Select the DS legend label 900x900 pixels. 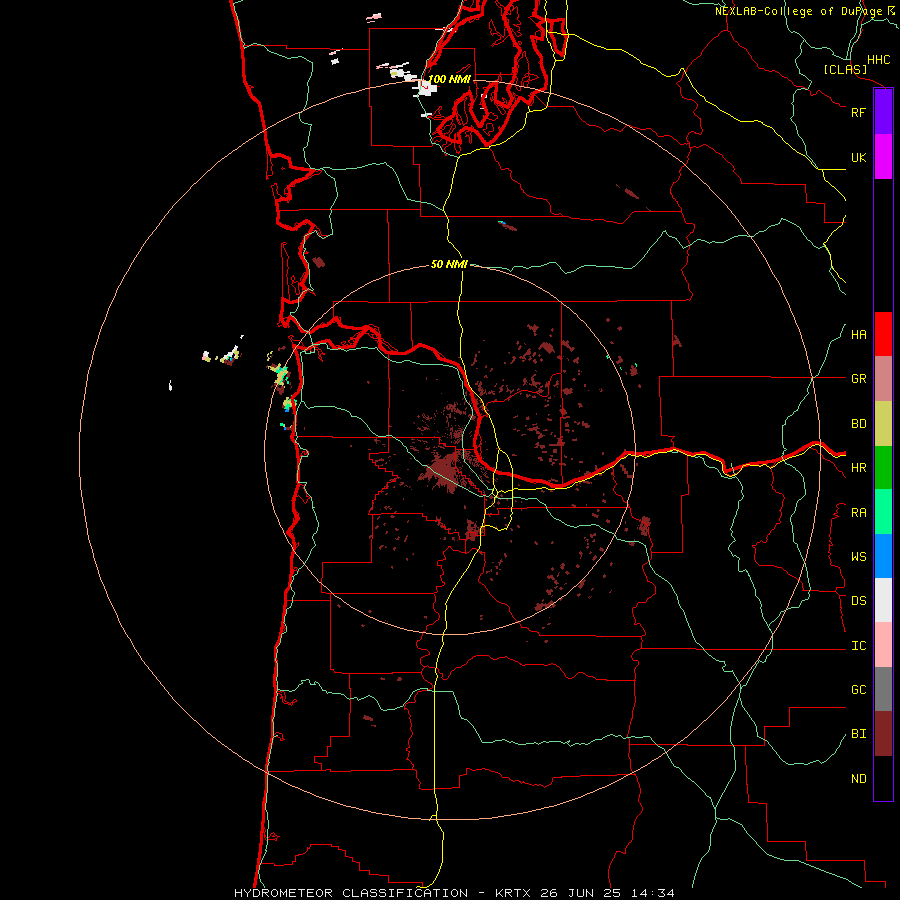[858, 601]
